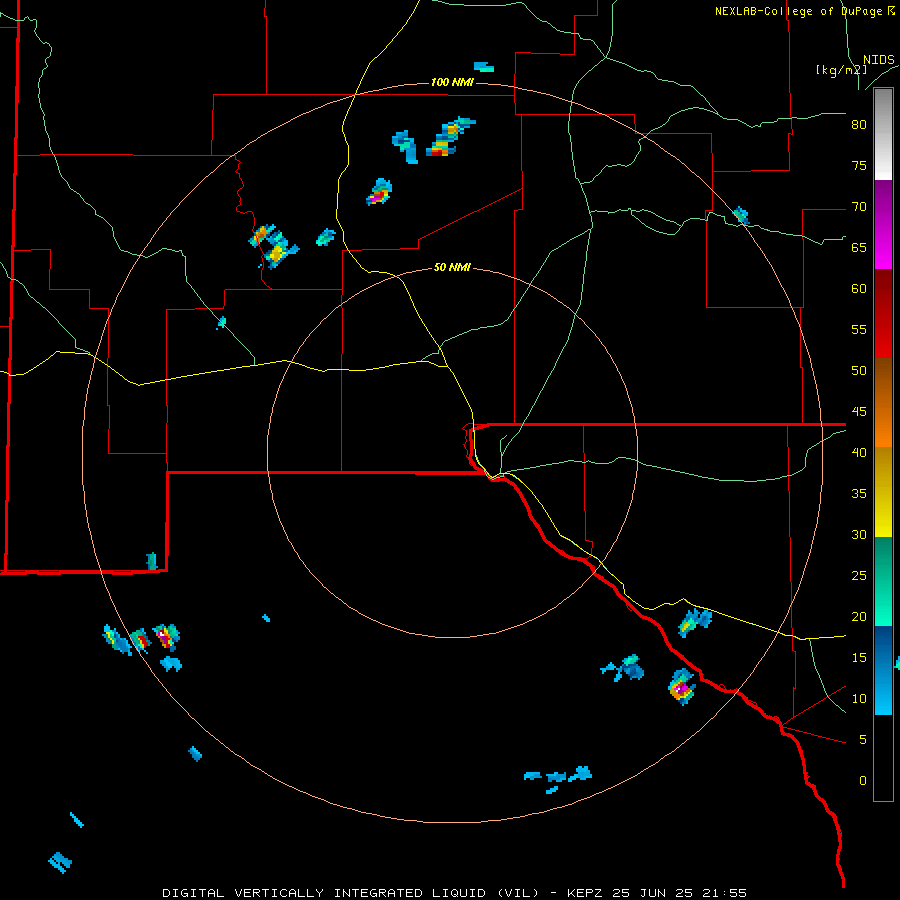This screenshot has height=900, width=900.
Task: Click the scale value 0
Action: 863,781
